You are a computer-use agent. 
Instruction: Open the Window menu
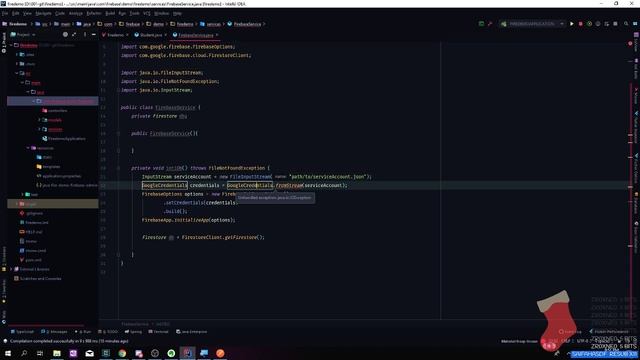coord(162,13)
